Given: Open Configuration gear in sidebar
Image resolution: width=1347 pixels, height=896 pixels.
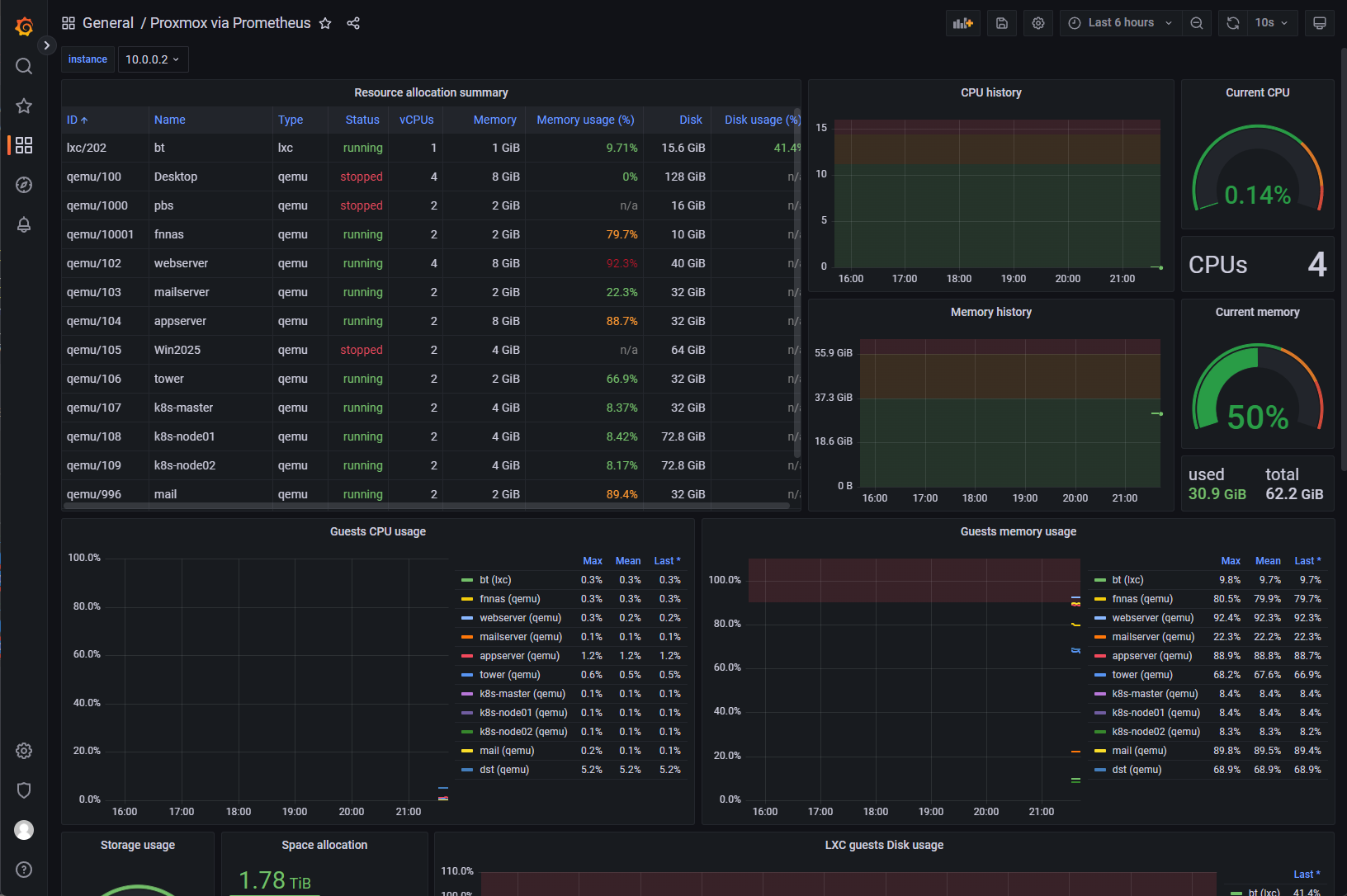Looking at the screenshot, I should (x=24, y=751).
